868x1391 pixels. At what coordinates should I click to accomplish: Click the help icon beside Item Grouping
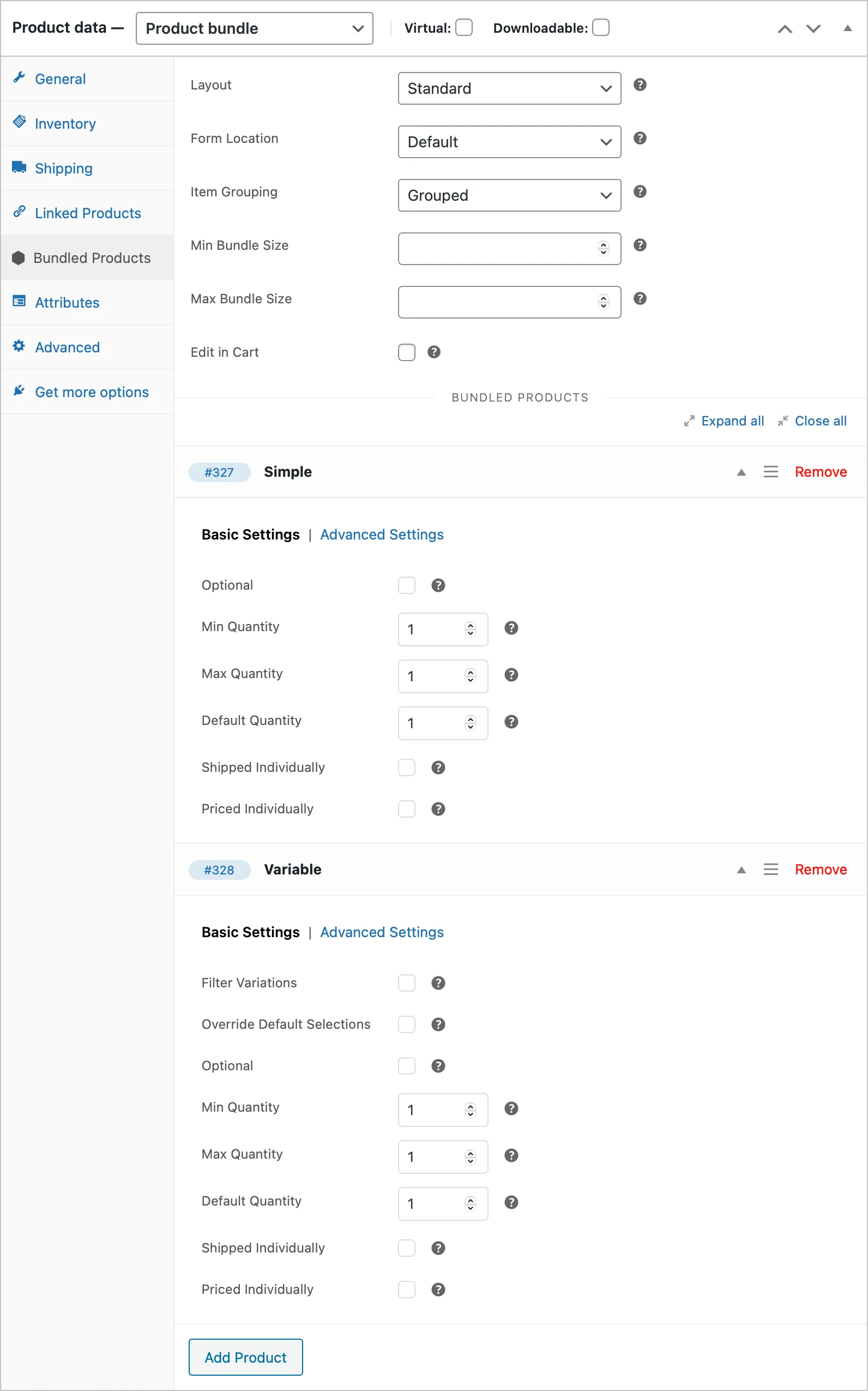(x=640, y=192)
